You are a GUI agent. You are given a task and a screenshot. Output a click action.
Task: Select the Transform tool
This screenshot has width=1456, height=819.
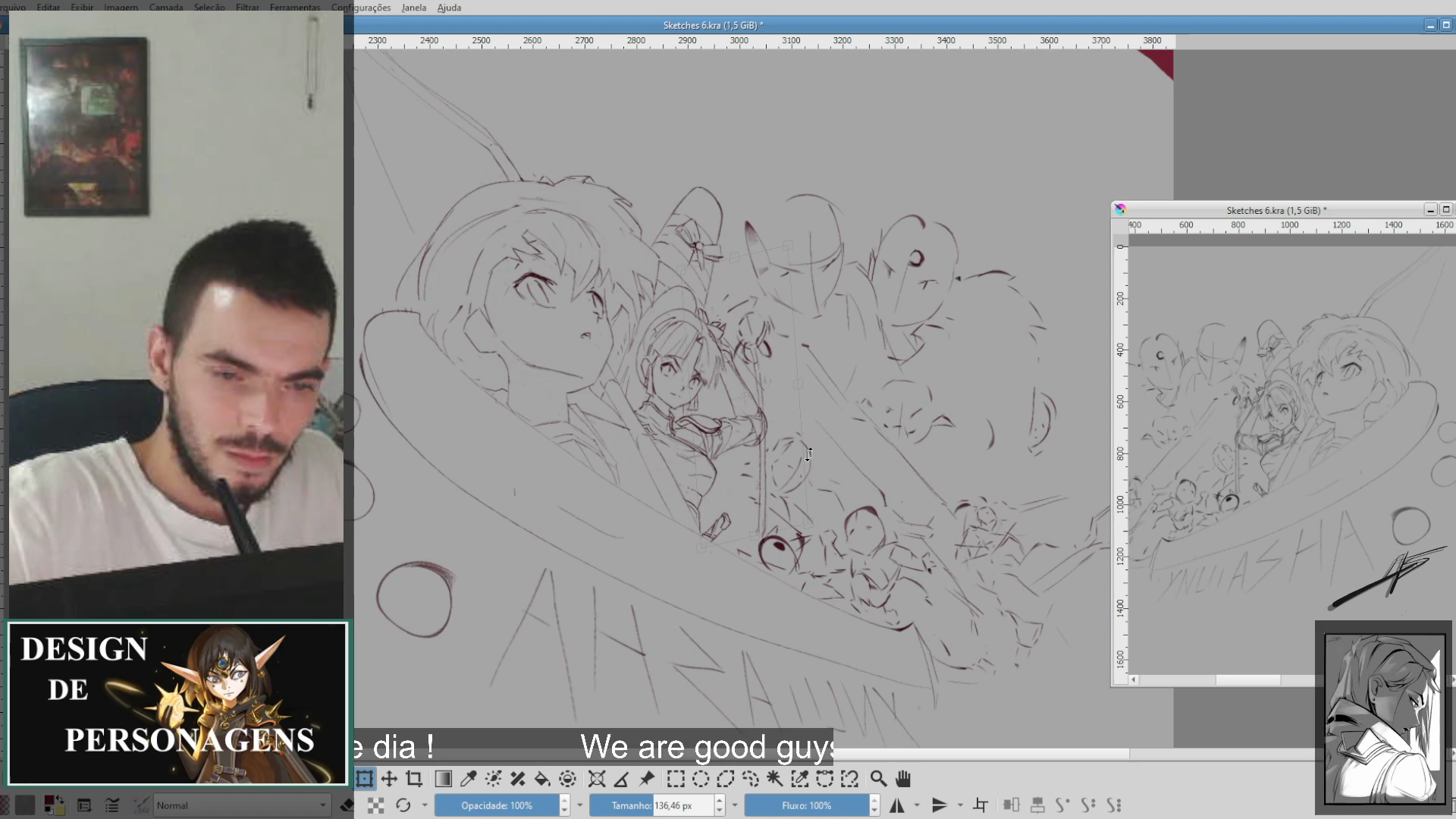(365, 779)
